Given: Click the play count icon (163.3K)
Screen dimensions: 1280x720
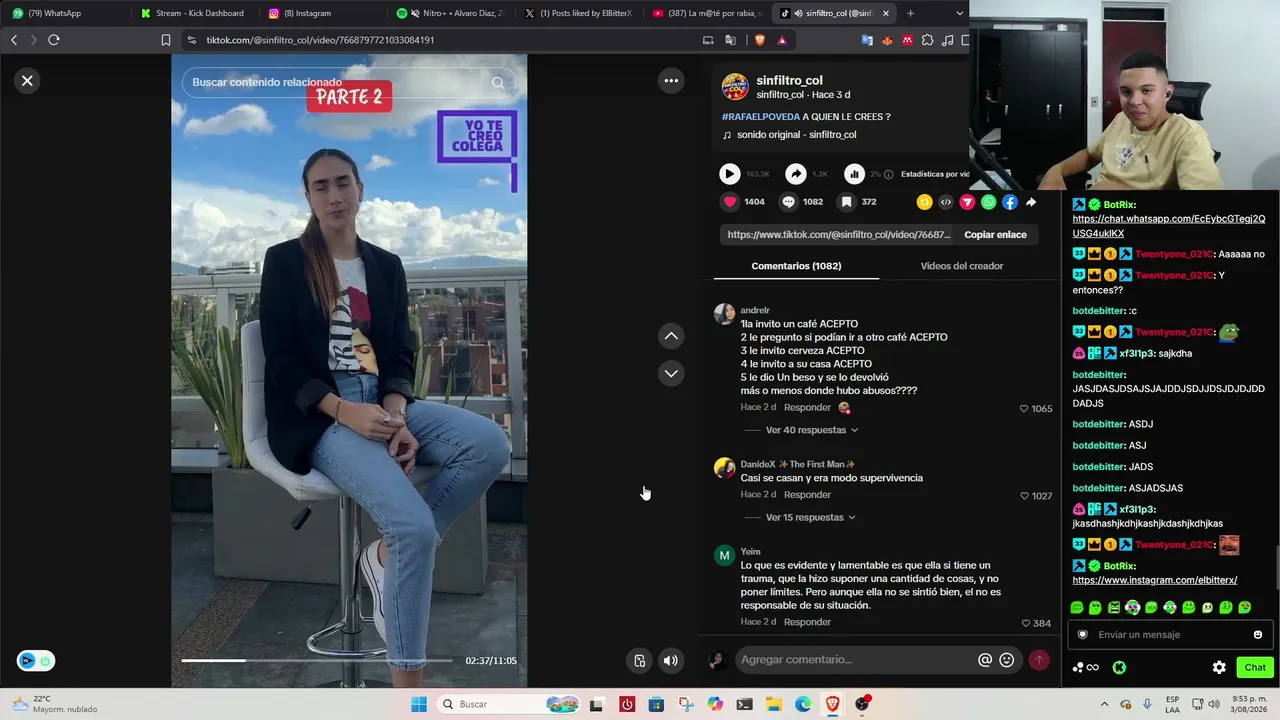Looking at the screenshot, I should coord(729,174).
